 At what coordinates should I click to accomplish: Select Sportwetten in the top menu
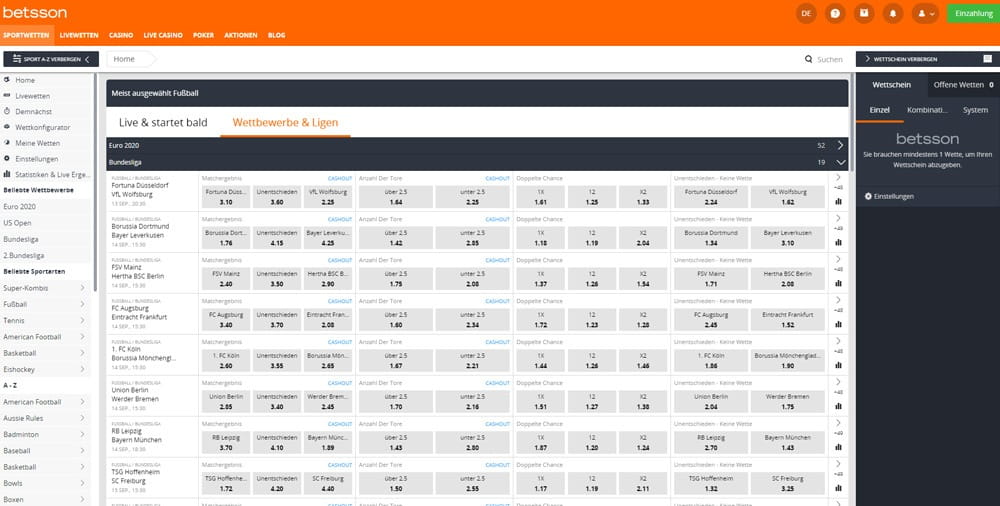(26, 36)
